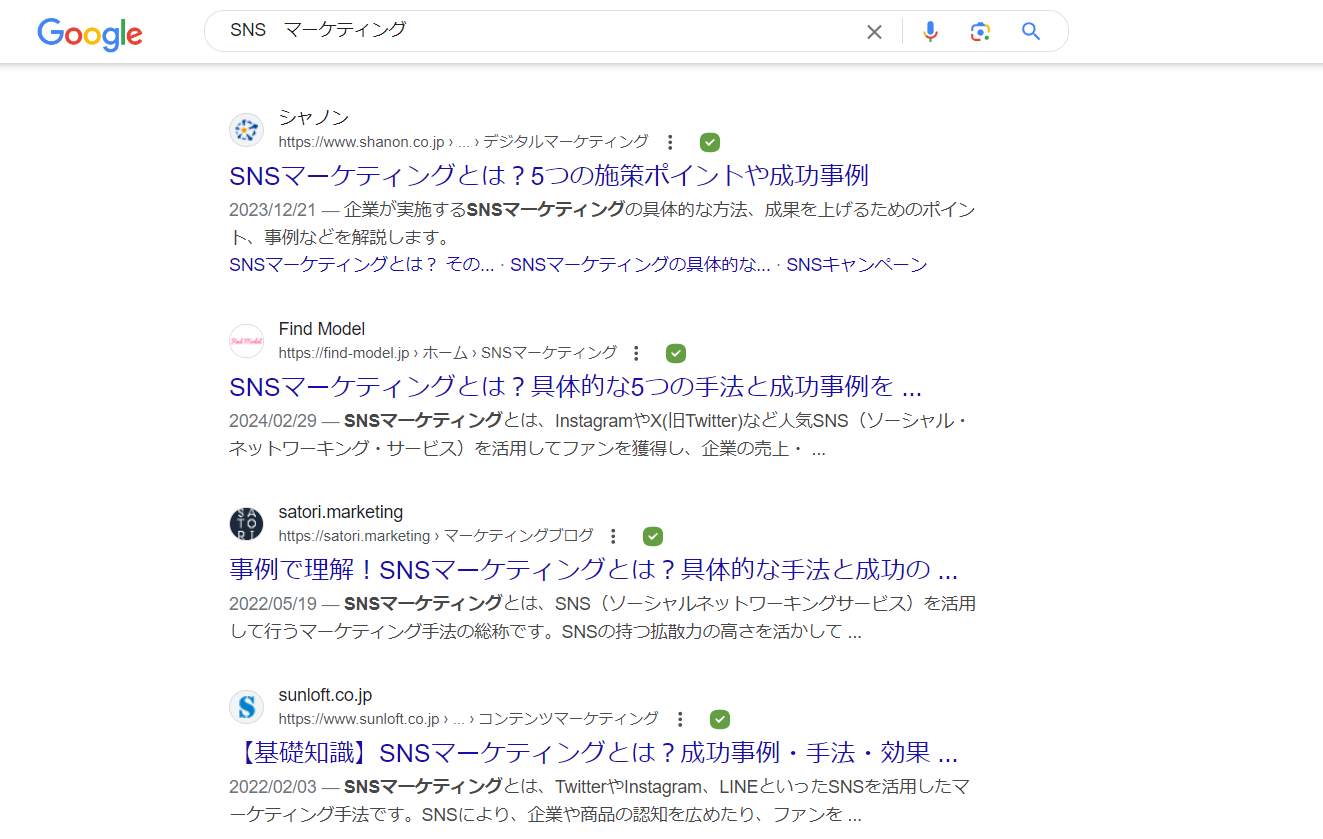Open three-dot menu for shanon.co.jp result

coord(671,142)
